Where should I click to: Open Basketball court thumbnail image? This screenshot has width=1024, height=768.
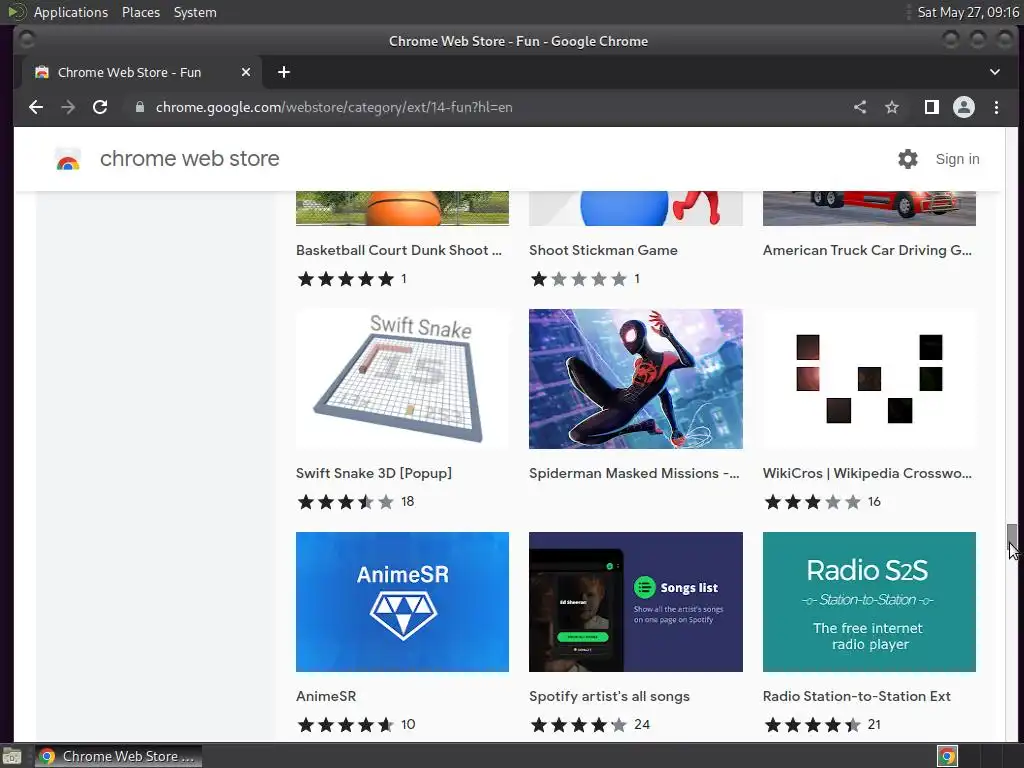pyautogui.click(x=402, y=208)
